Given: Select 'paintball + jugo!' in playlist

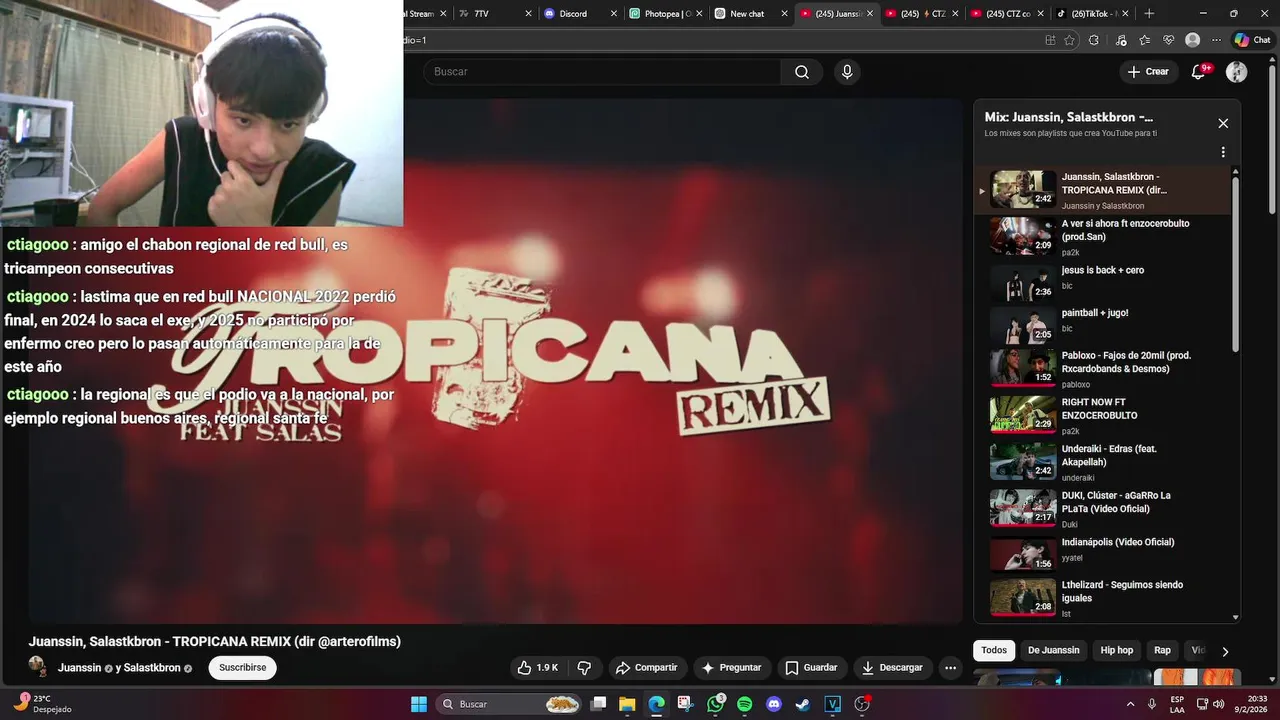Looking at the screenshot, I should coord(1103,325).
